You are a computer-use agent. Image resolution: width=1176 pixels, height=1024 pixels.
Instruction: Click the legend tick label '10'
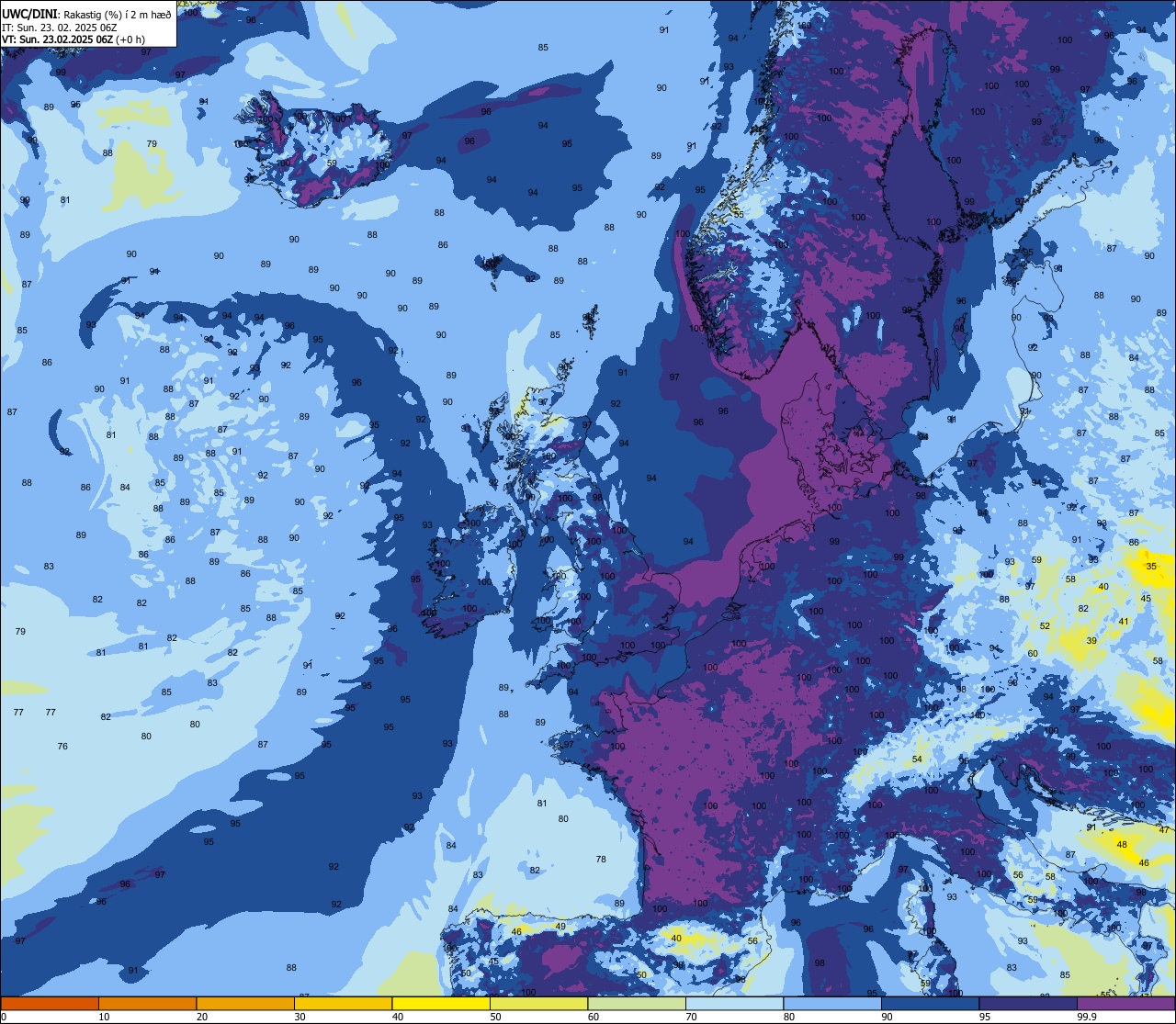coord(104,1017)
